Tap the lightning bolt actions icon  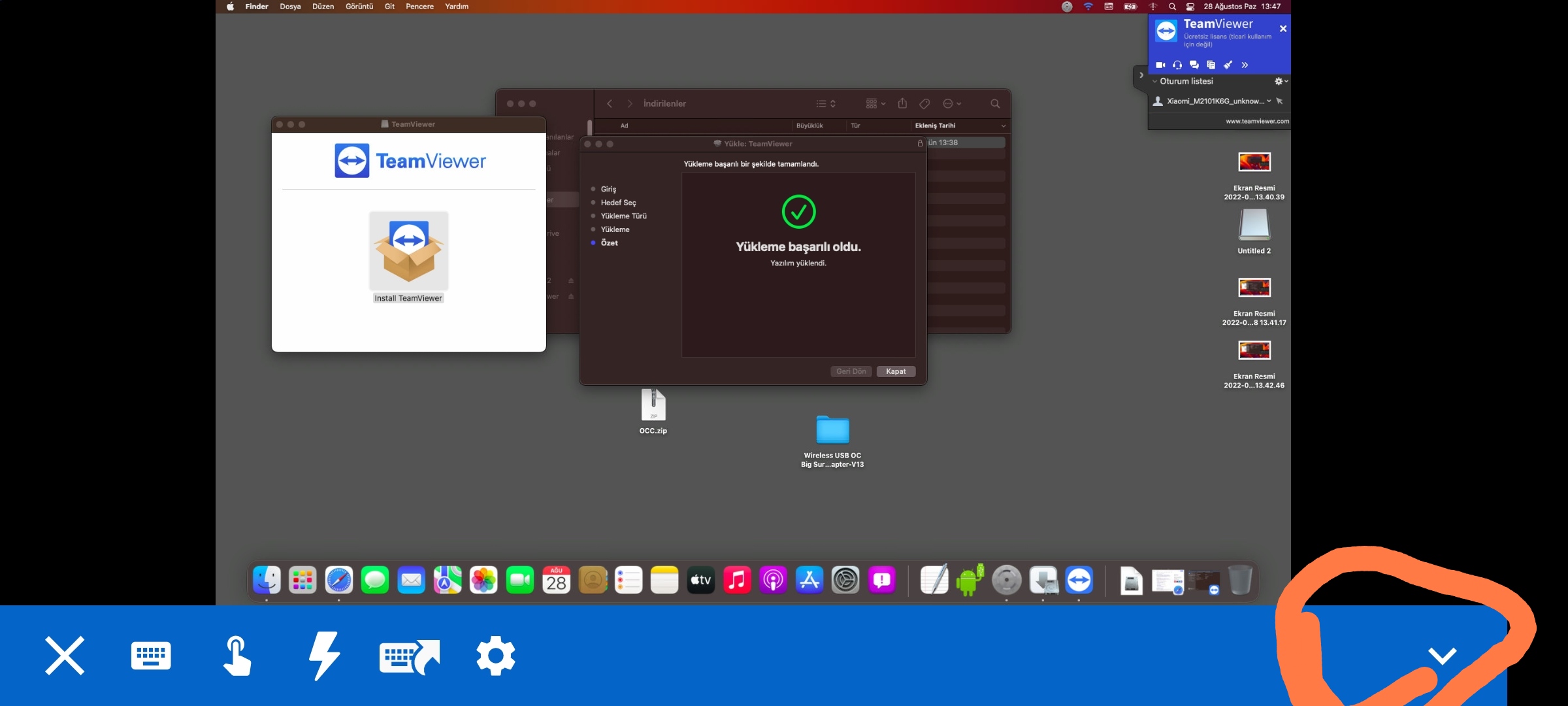click(x=324, y=656)
